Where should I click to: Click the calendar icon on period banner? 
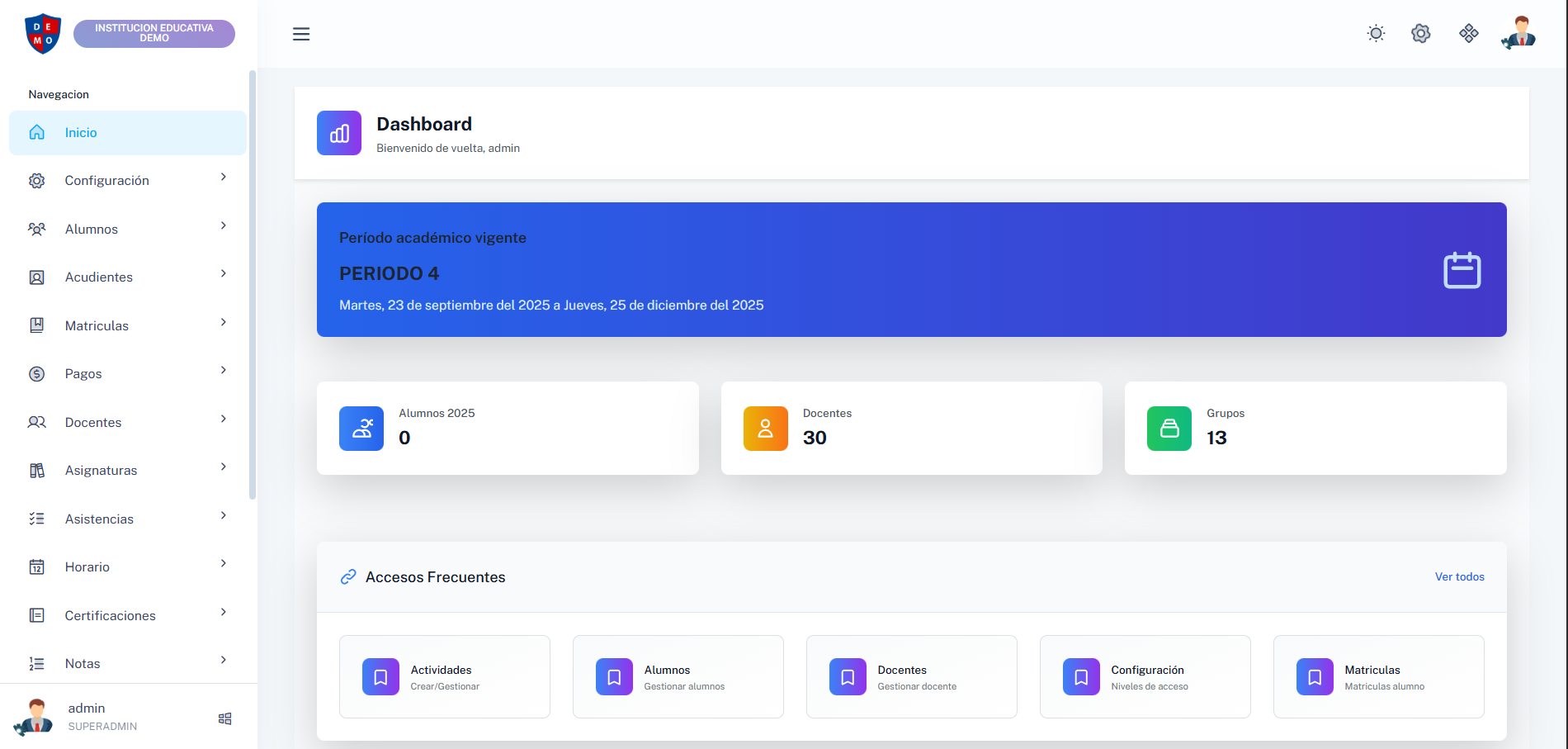click(1462, 270)
